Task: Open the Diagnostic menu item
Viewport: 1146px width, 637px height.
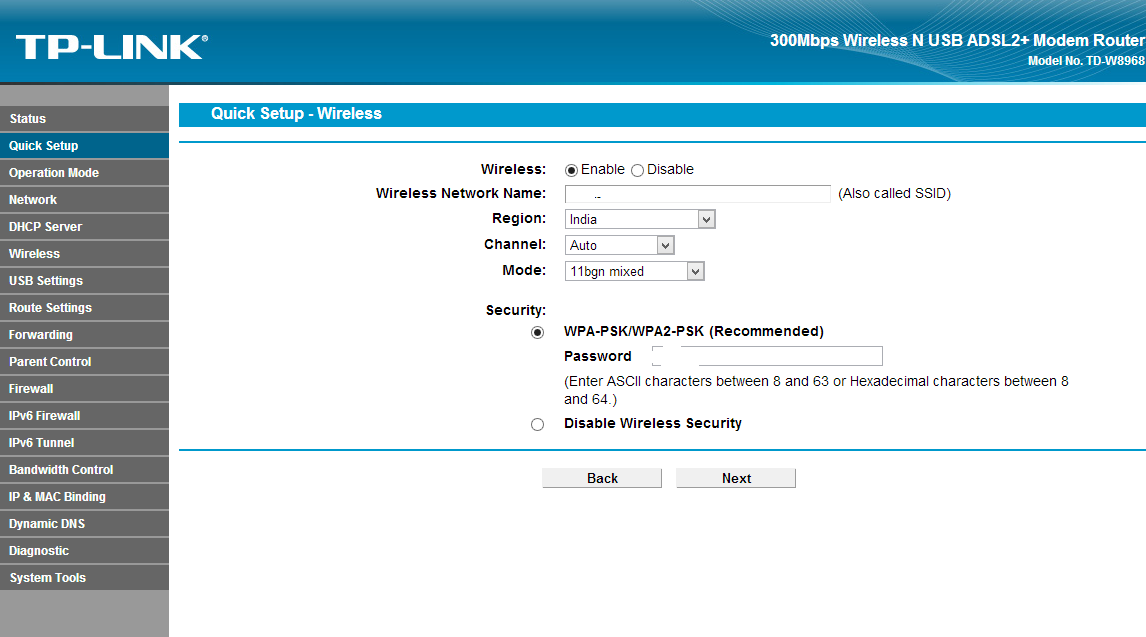Action: pyautogui.click(x=84, y=551)
